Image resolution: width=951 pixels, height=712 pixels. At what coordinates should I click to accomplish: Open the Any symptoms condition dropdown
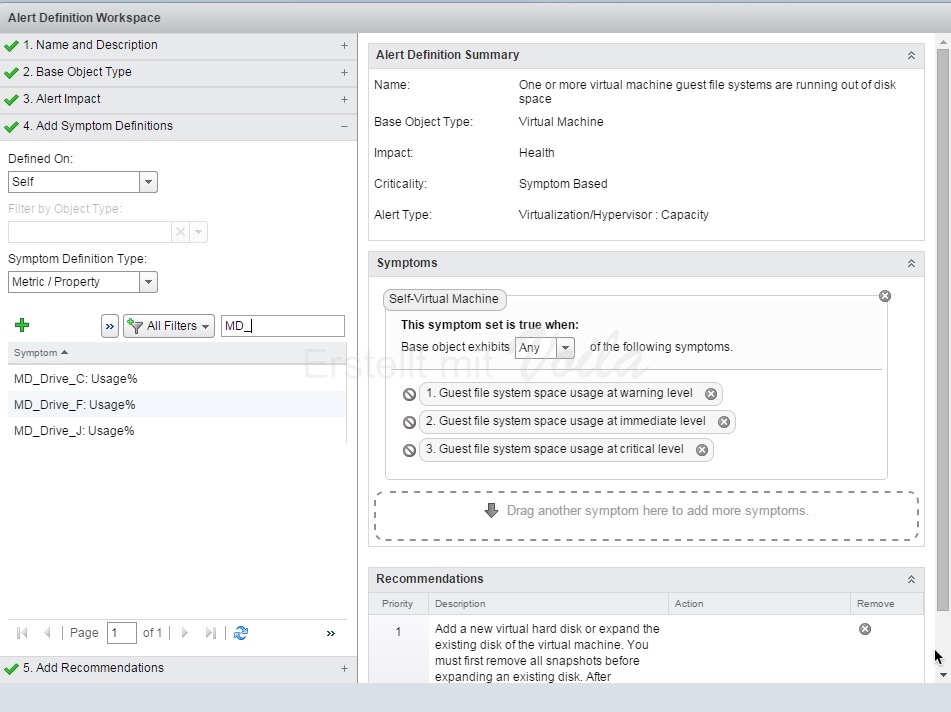tap(565, 348)
